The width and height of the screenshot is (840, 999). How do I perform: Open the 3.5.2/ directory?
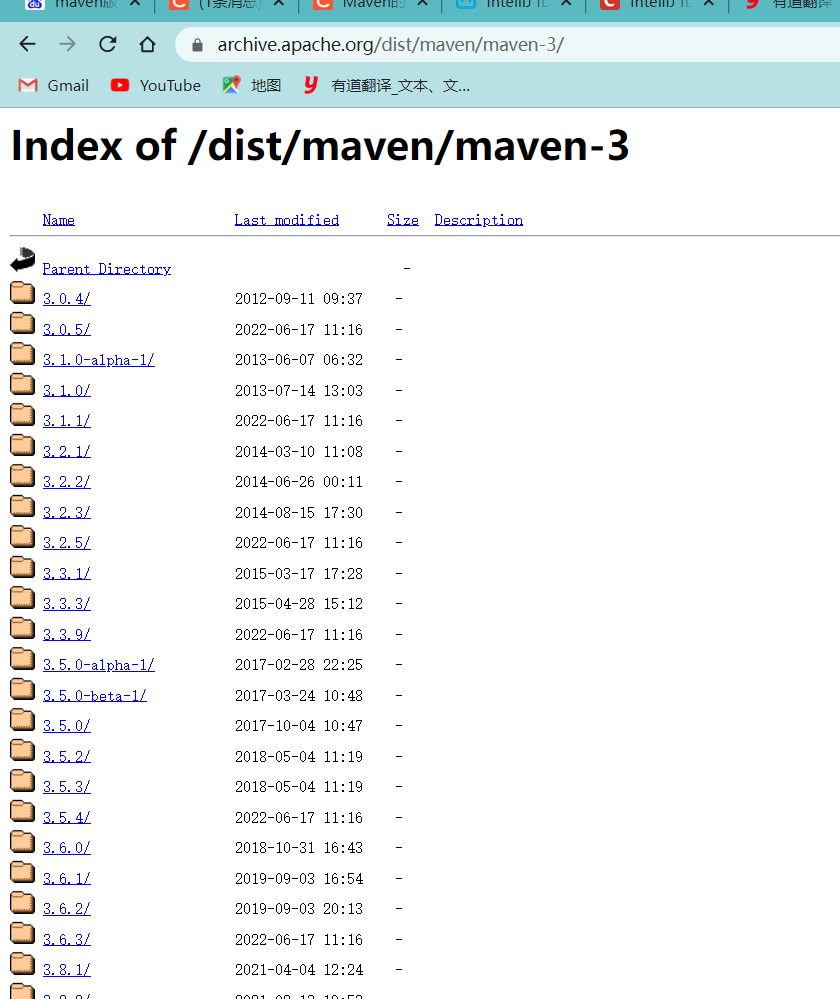[67, 757]
